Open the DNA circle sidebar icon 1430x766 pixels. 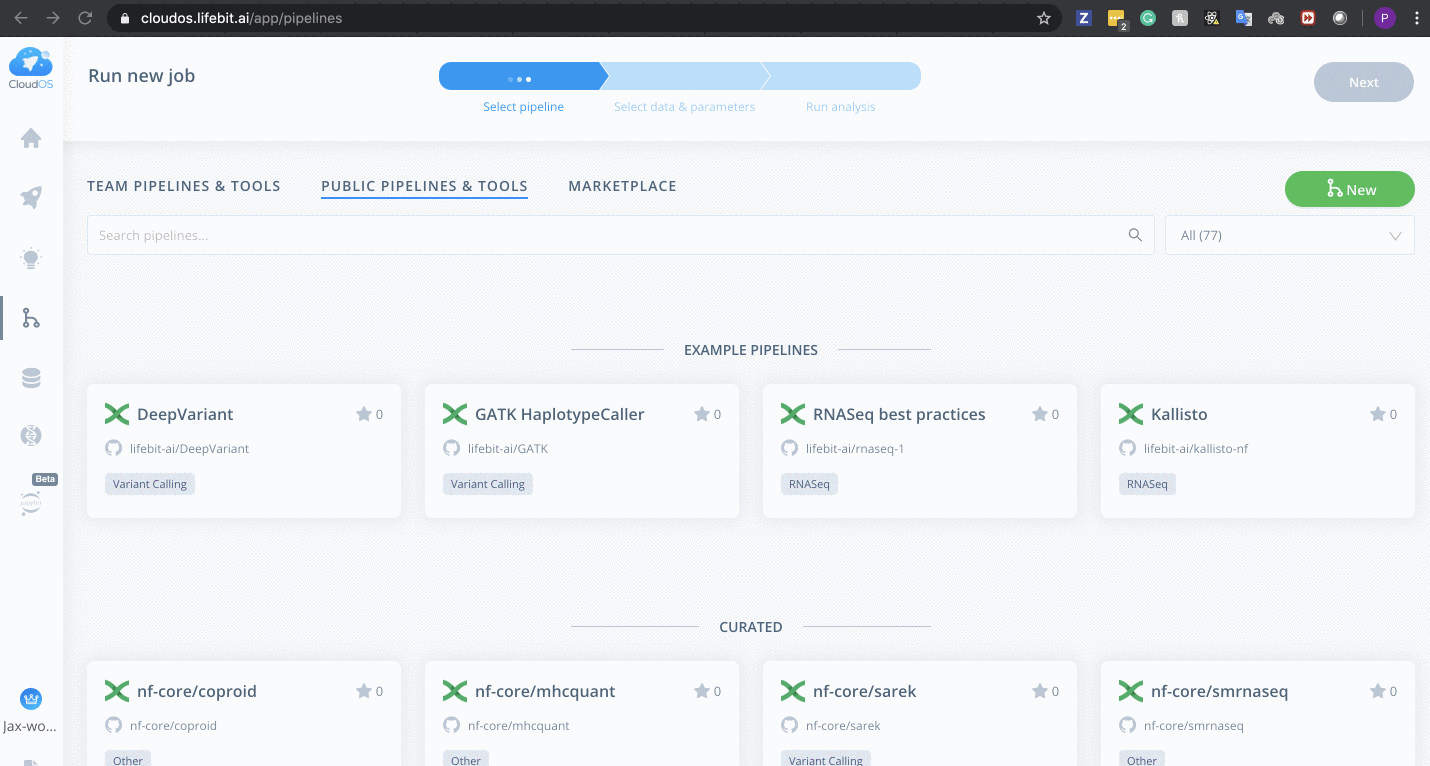click(31, 435)
